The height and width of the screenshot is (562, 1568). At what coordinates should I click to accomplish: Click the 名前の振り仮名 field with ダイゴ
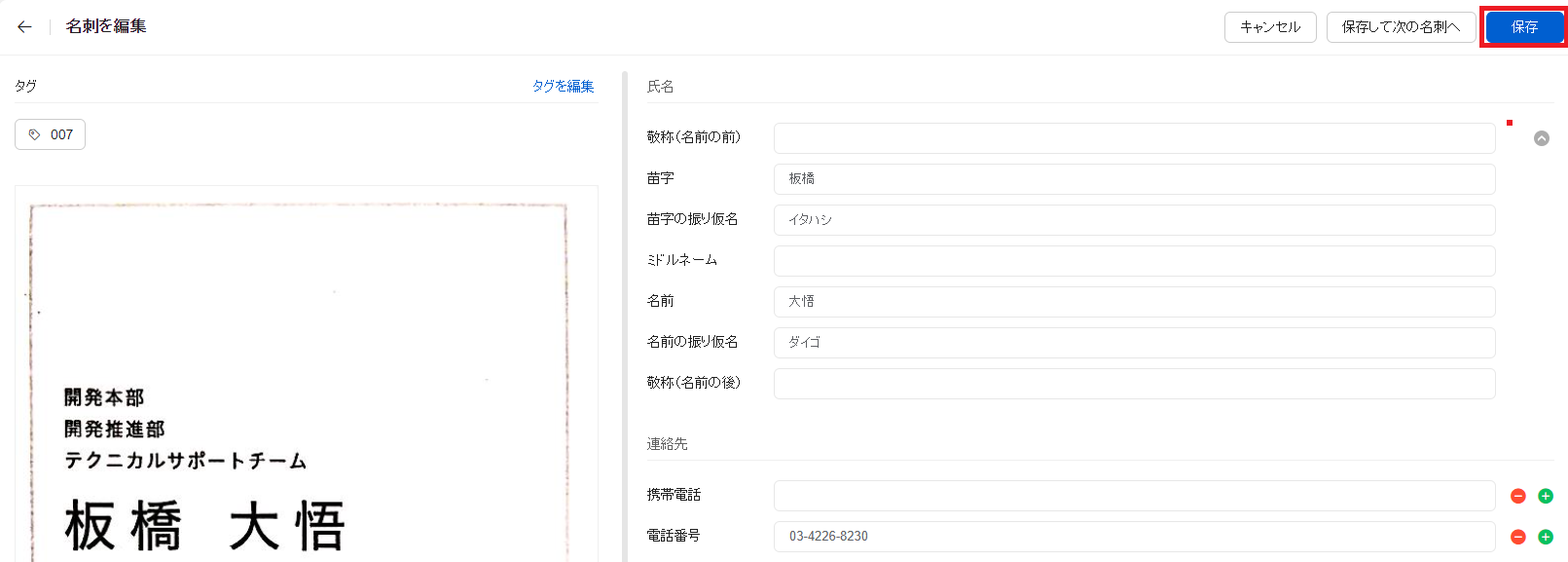[x=1135, y=343]
